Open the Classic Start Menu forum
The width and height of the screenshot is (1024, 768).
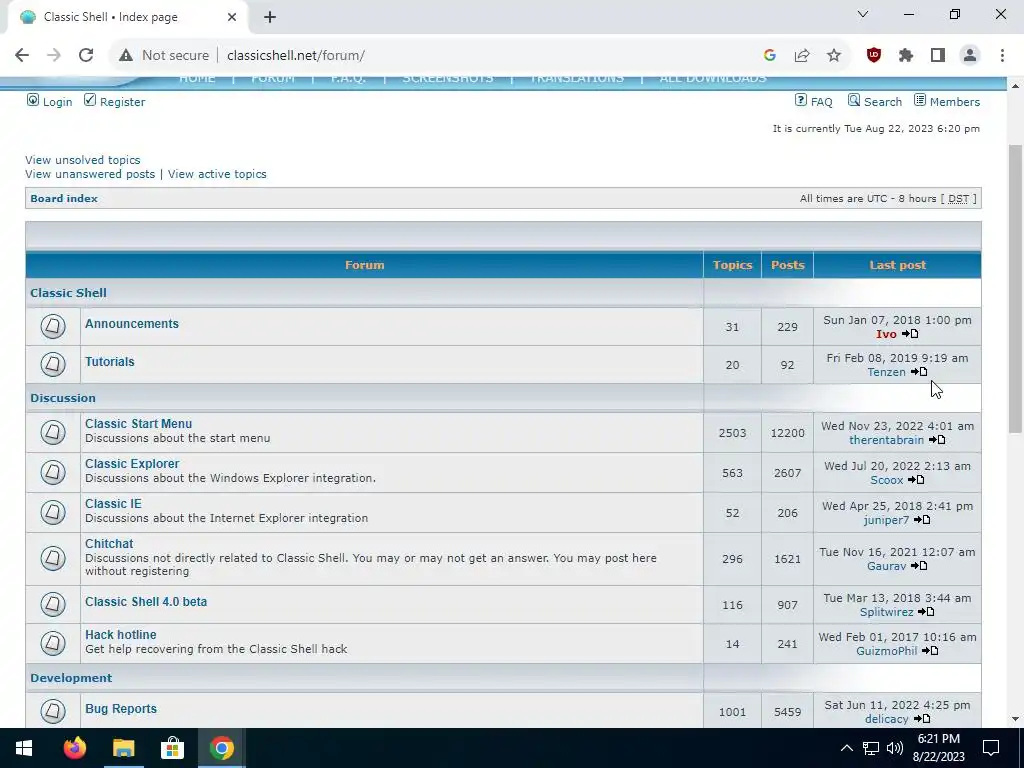[x=138, y=424]
